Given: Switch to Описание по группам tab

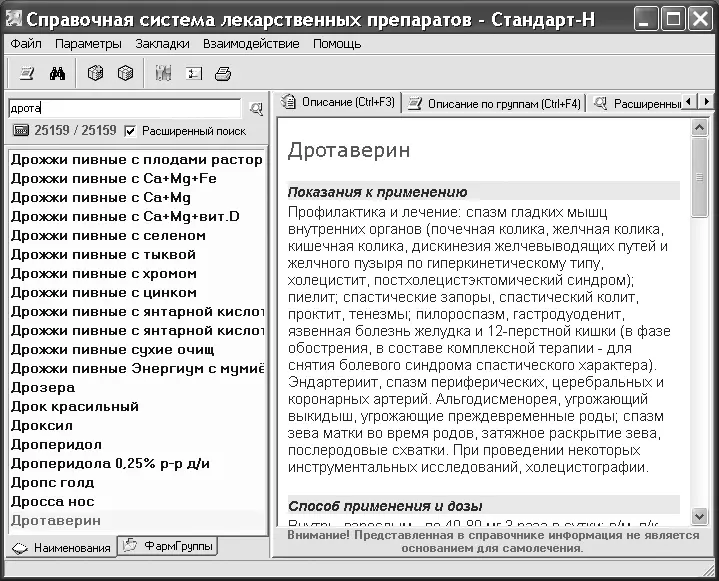Looking at the screenshot, I should point(495,103).
